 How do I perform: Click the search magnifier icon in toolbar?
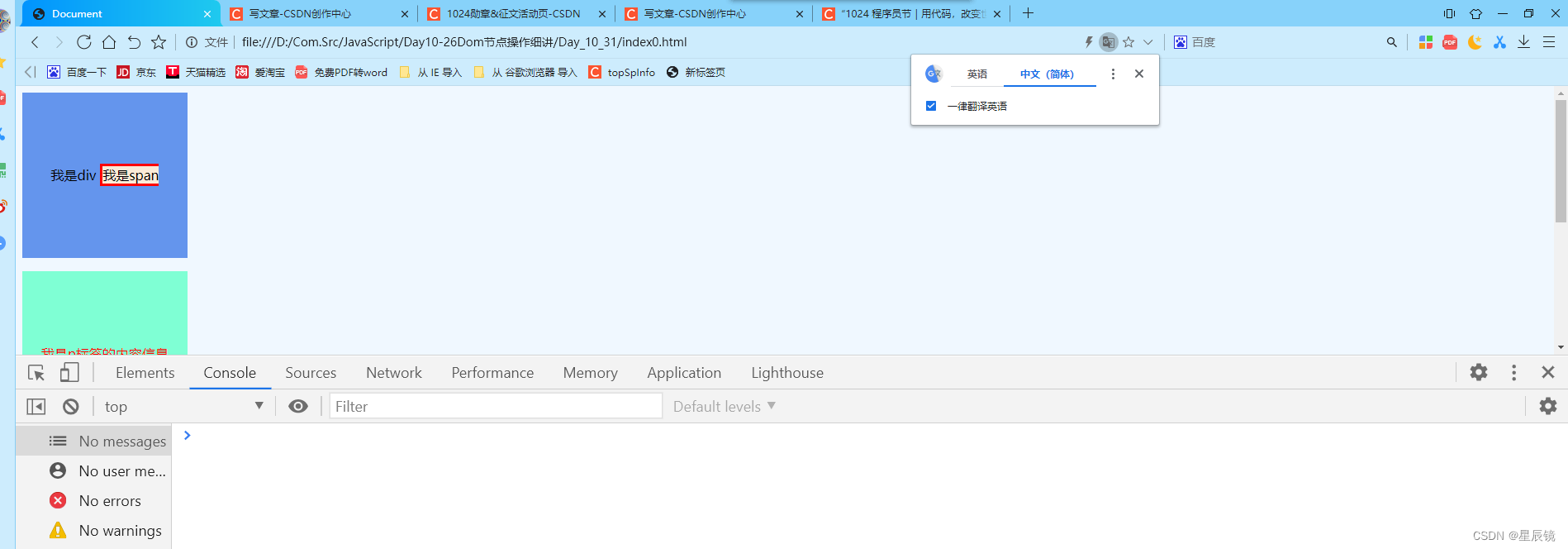(x=1392, y=42)
